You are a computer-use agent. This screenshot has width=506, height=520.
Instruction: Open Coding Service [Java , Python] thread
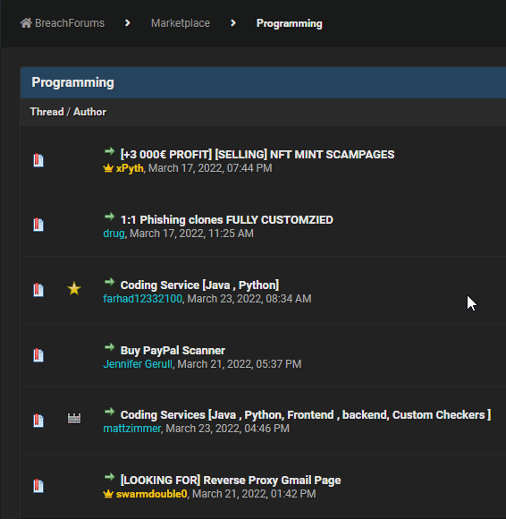pyautogui.click(x=200, y=285)
